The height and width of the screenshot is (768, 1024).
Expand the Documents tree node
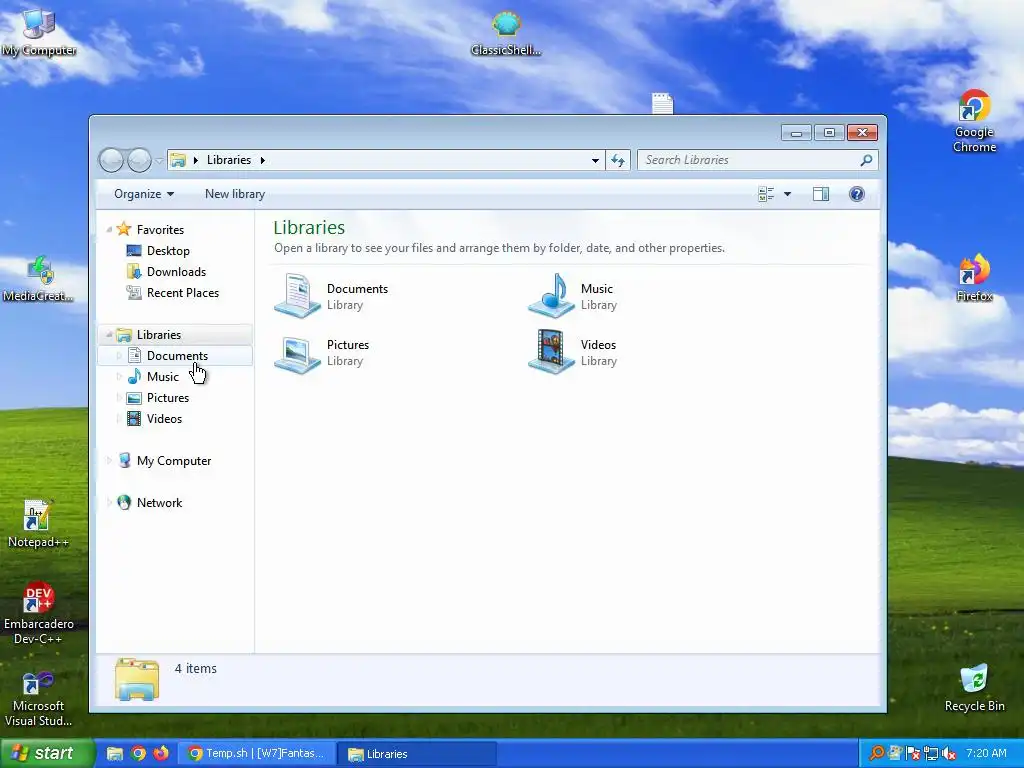pyautogui.click(x=119, y=355)
